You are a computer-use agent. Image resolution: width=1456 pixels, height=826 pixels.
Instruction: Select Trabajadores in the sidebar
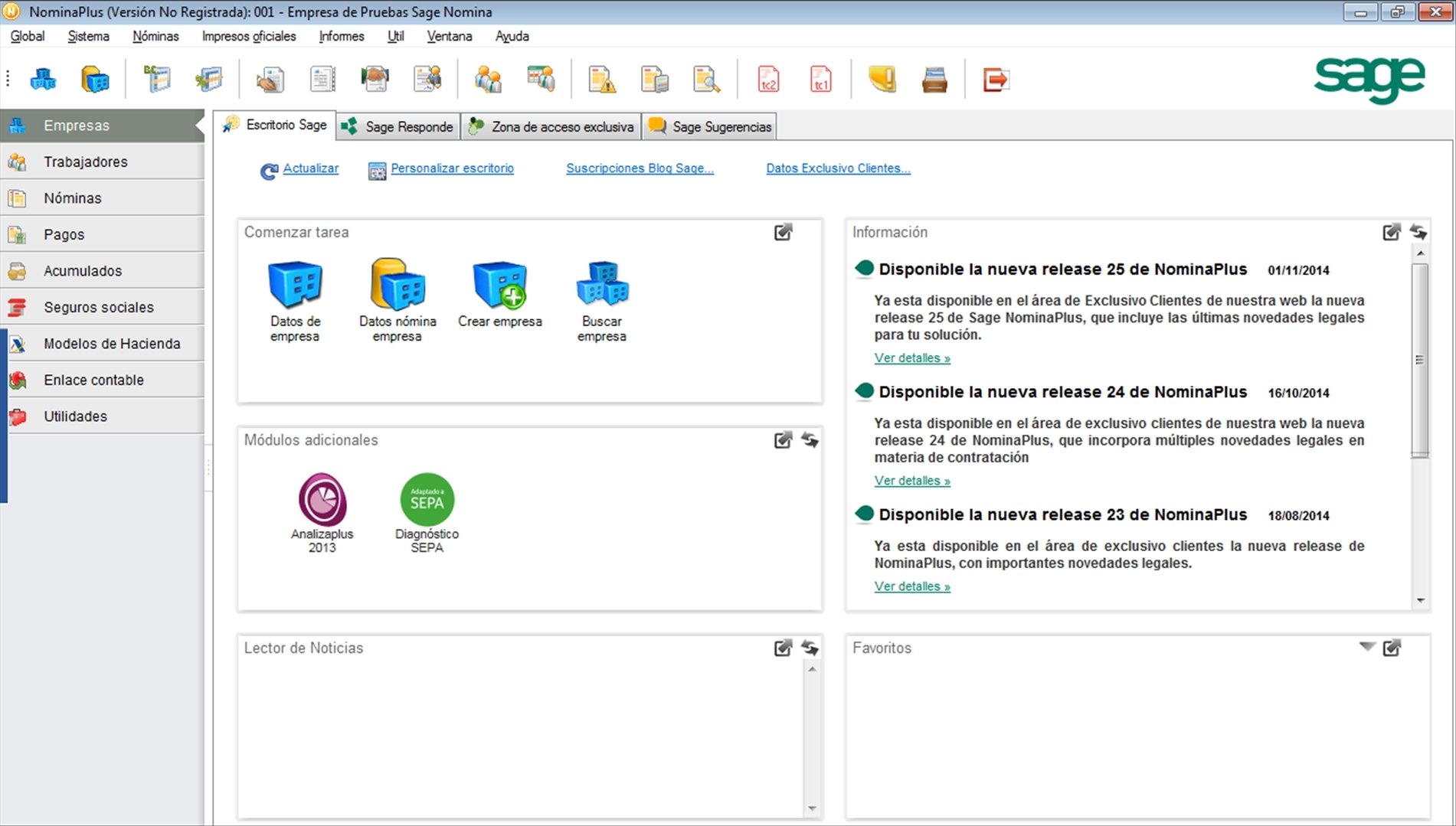(102, 162)
